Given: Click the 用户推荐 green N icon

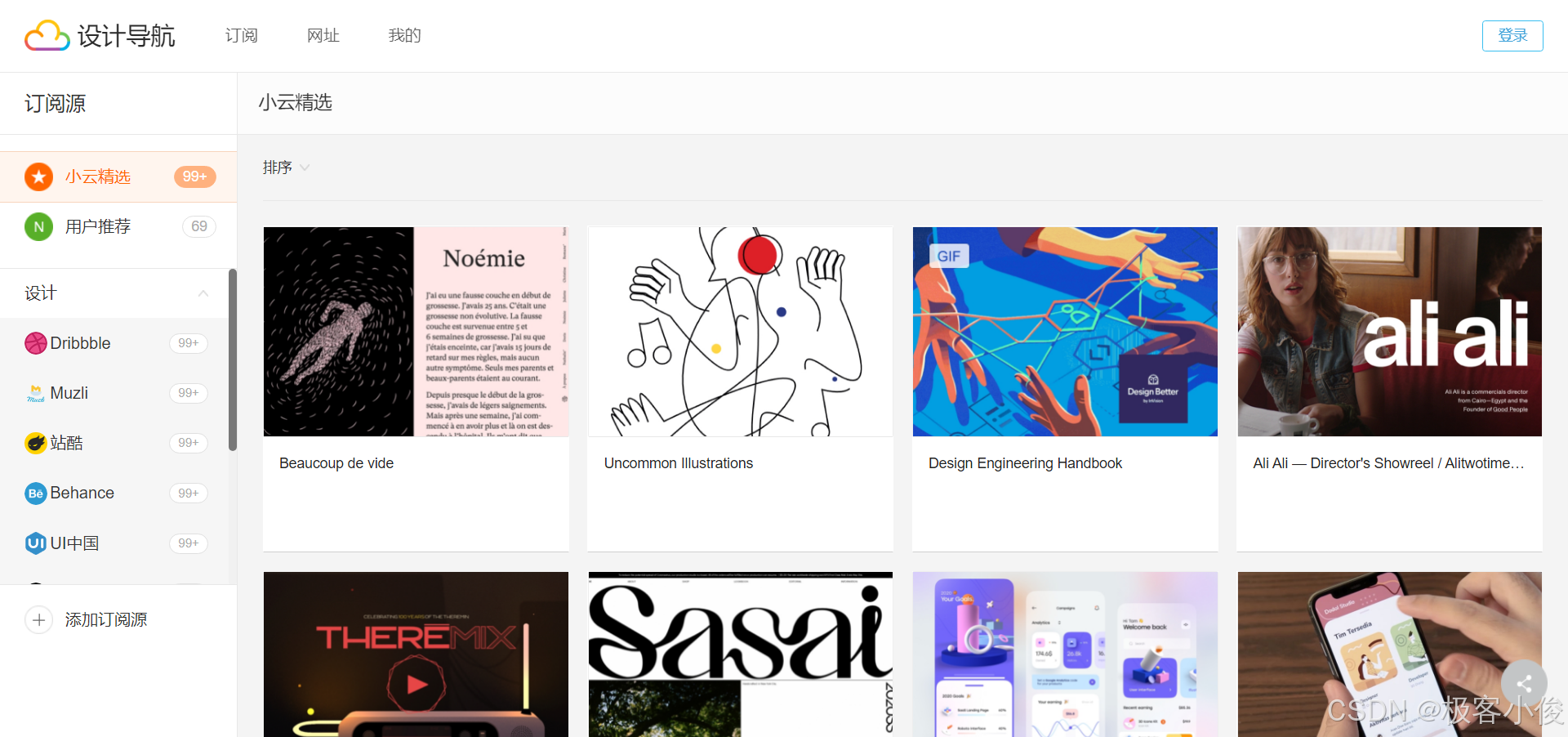Looking at the screenshot, I should (x=38, y=226).
